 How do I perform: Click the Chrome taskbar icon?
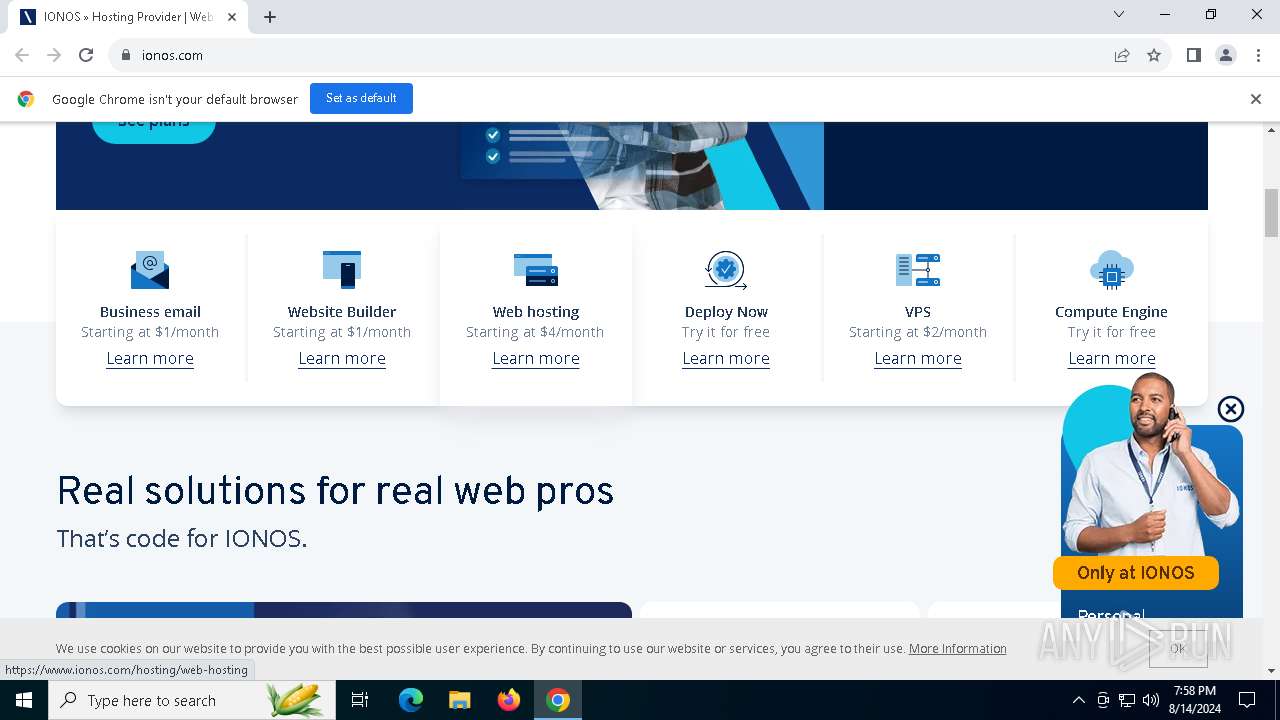pos(558,700)
